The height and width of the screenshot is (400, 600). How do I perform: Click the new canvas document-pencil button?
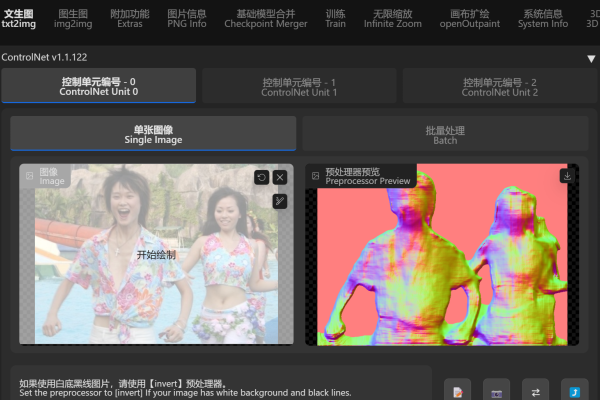click(458, 391)
